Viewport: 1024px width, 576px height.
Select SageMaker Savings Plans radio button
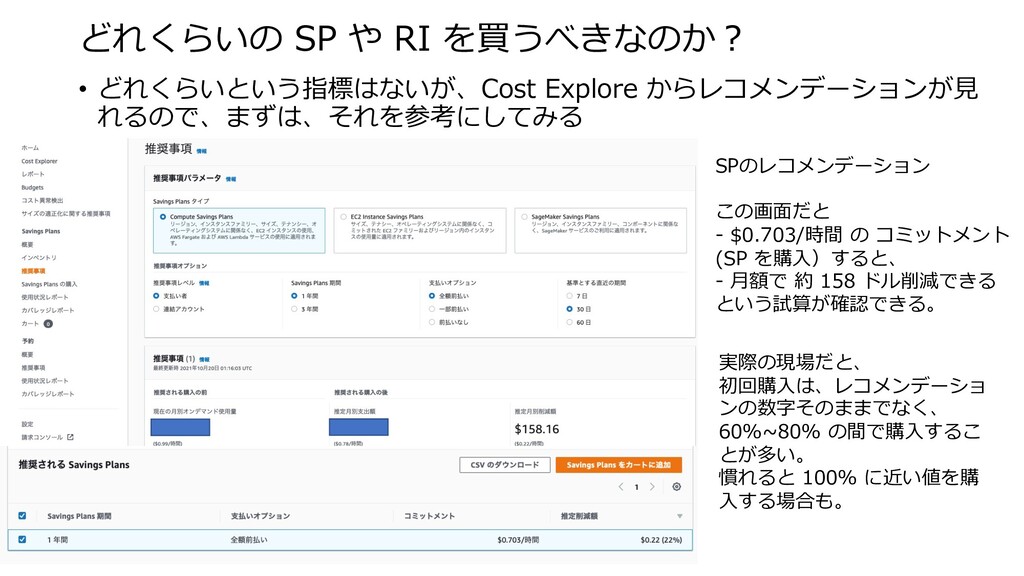point(524,217)
